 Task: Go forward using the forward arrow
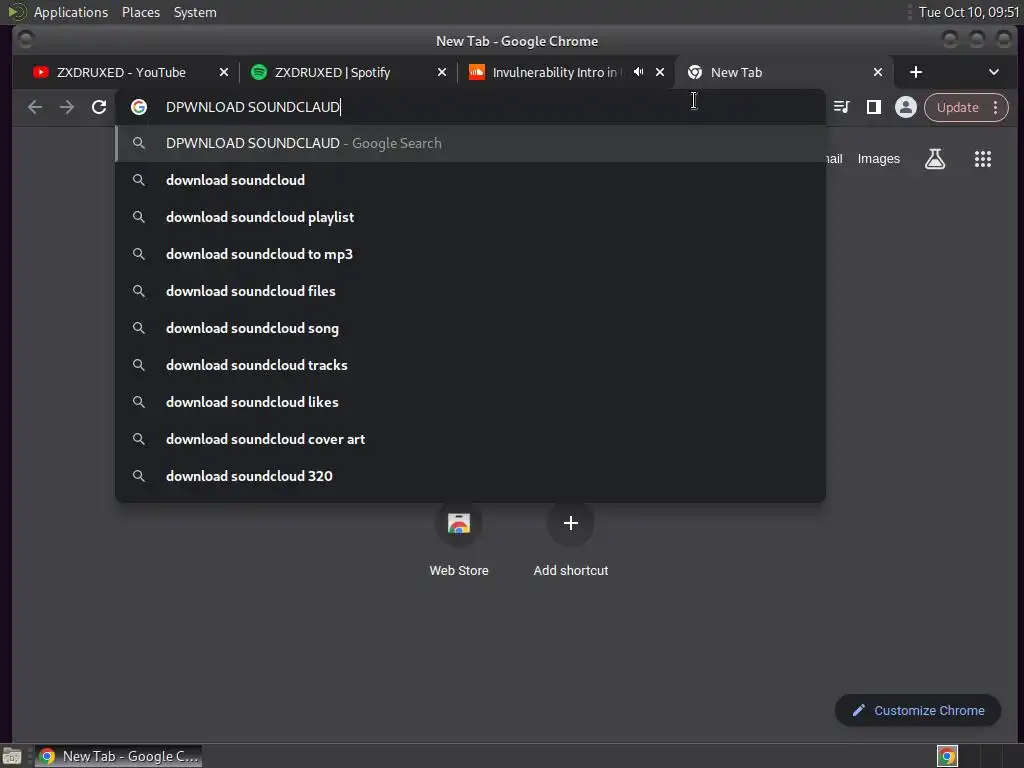coord(67,107)
